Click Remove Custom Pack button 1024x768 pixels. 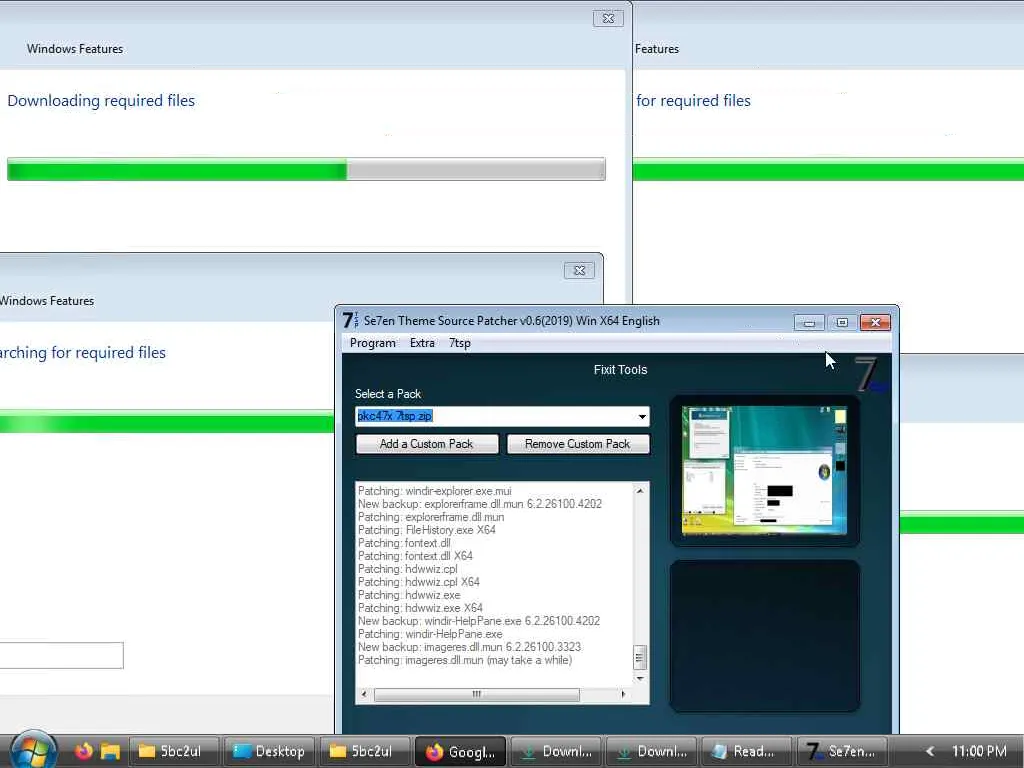tap(578, 444)
